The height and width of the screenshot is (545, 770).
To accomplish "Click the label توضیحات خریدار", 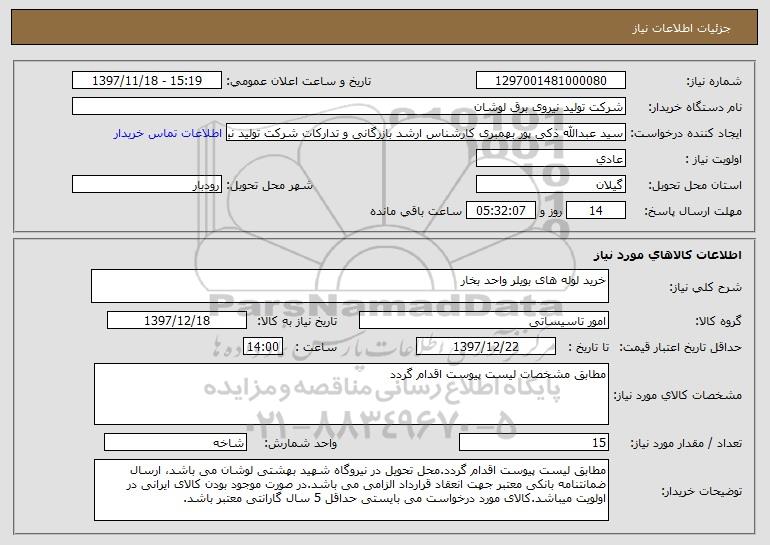I will pyautogui.click(x=702, y=491).
